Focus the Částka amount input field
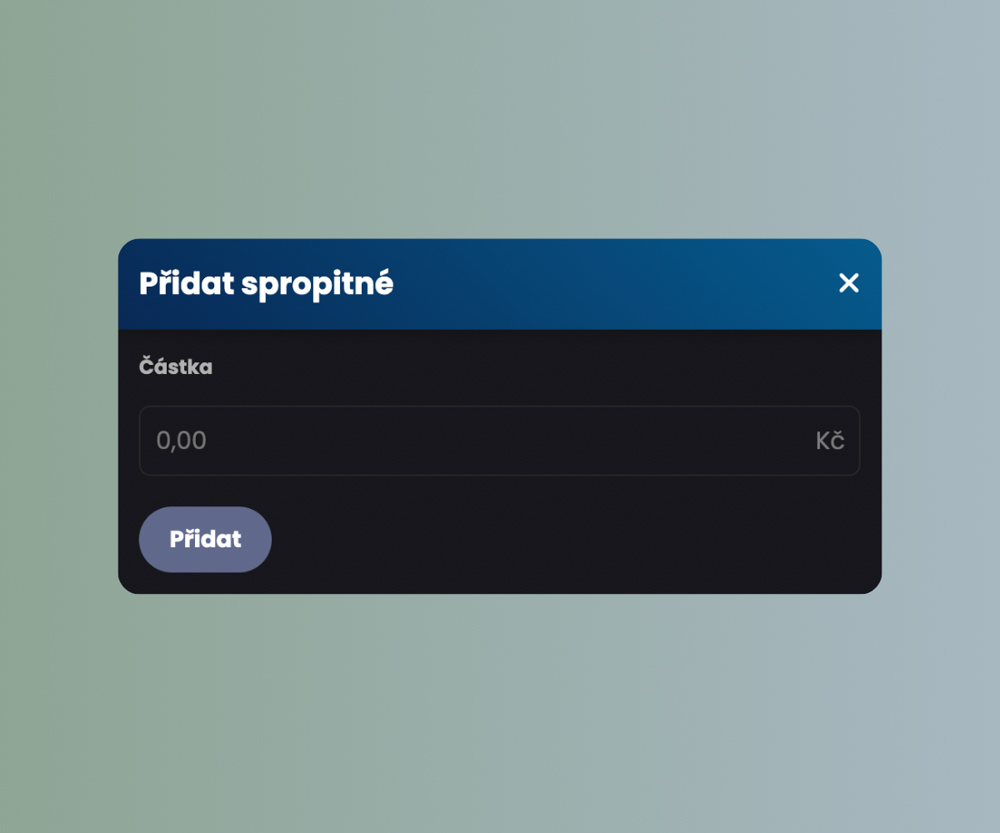This screenshot has width=1000, height=833. pos(480,440)
